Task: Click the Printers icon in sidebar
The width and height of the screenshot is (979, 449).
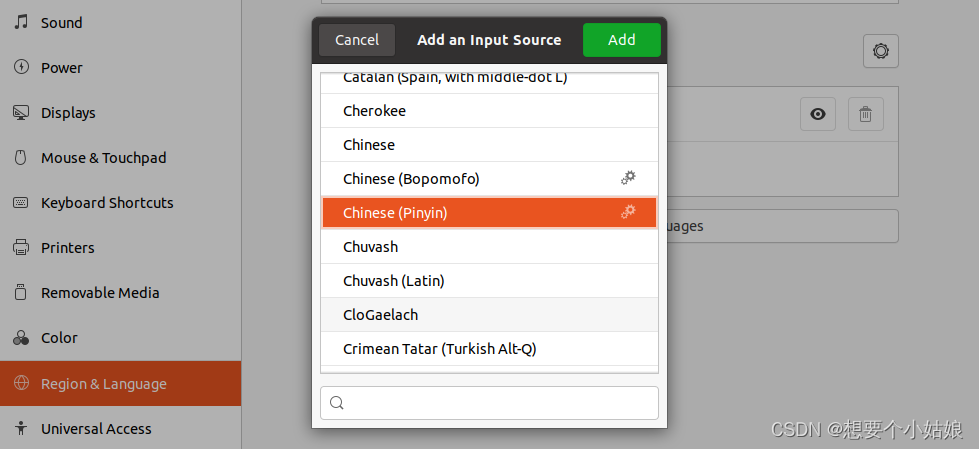Action: [21, 247]
